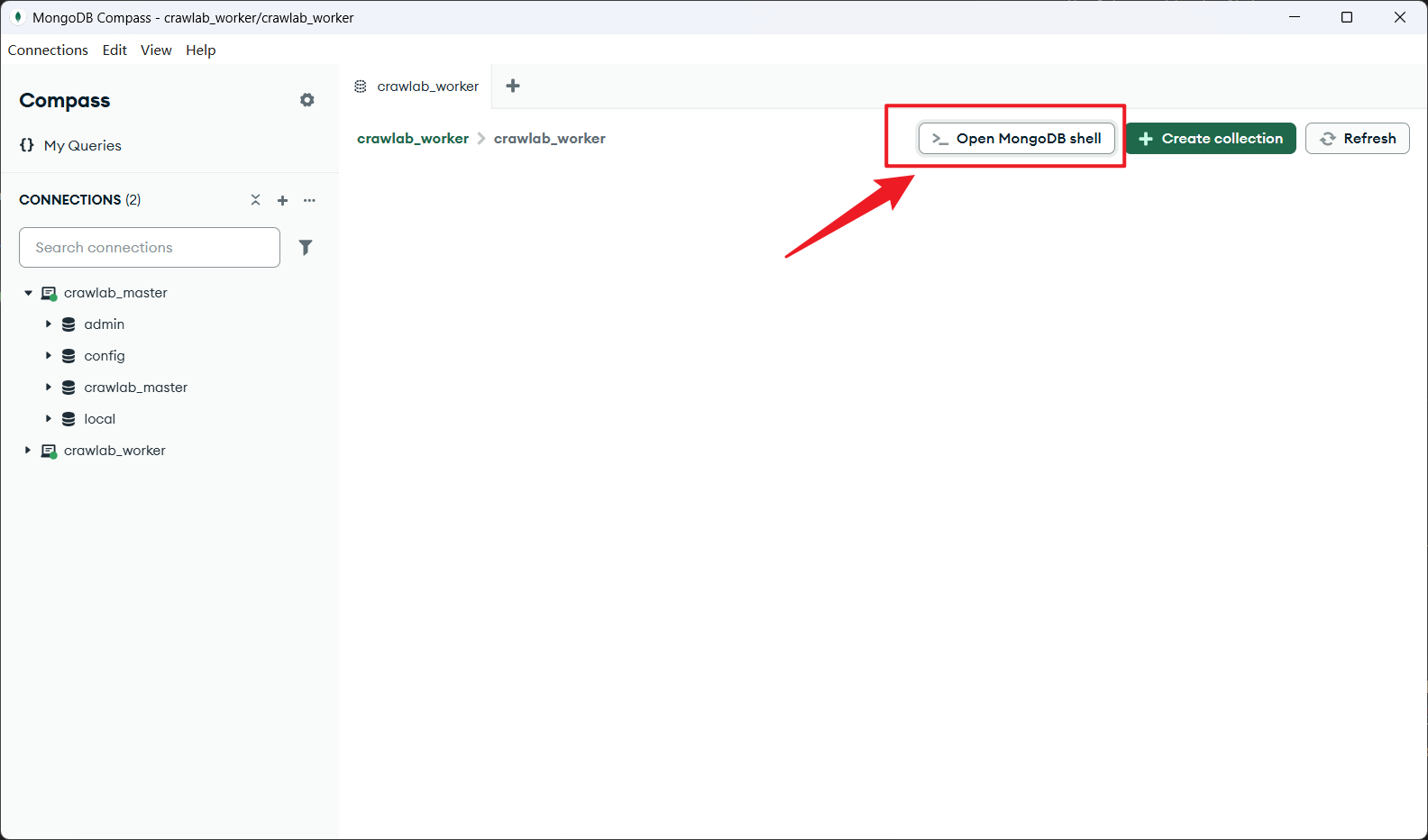Expand the config database
This screenshot has width=1428, height=840.
48,356
